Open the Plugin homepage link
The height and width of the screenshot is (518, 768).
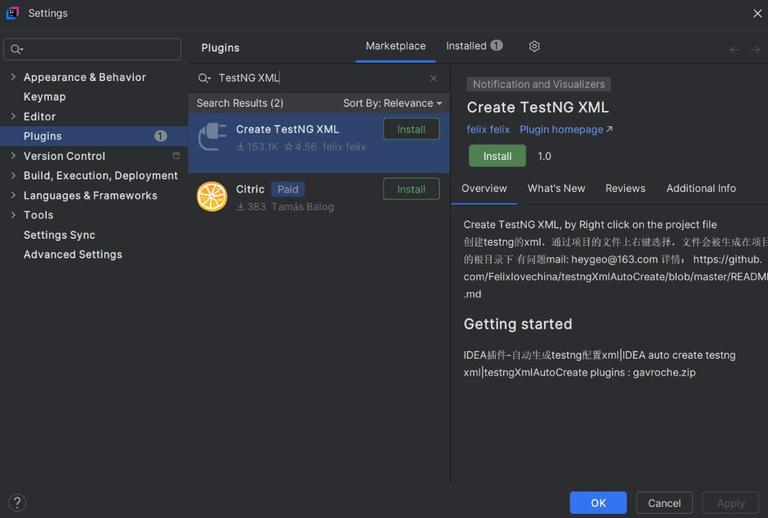566,129
